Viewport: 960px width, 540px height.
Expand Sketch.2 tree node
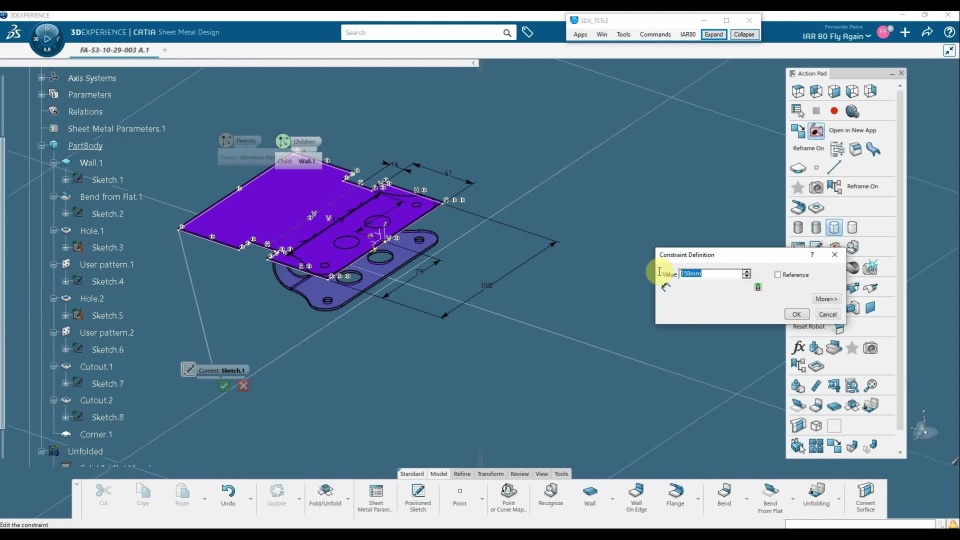point(65,213)
